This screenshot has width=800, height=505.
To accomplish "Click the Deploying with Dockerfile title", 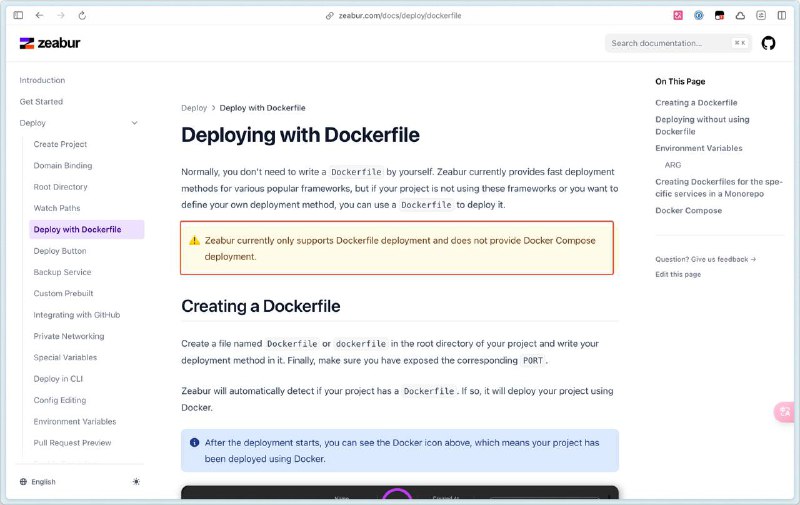I will click(x=301, y=135).
